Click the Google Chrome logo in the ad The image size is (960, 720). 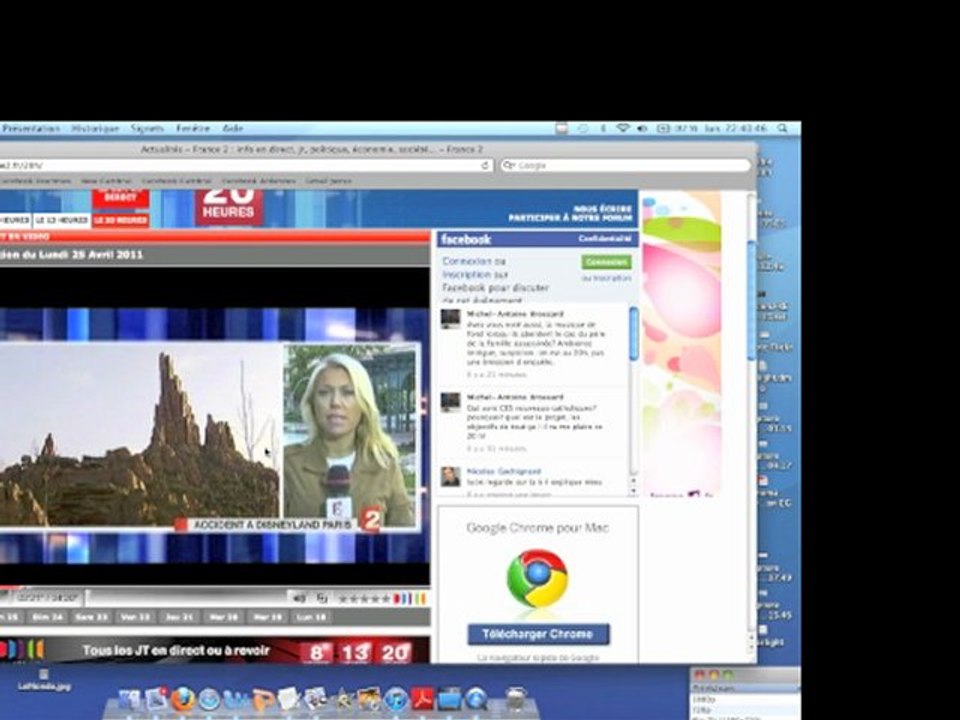537,579
